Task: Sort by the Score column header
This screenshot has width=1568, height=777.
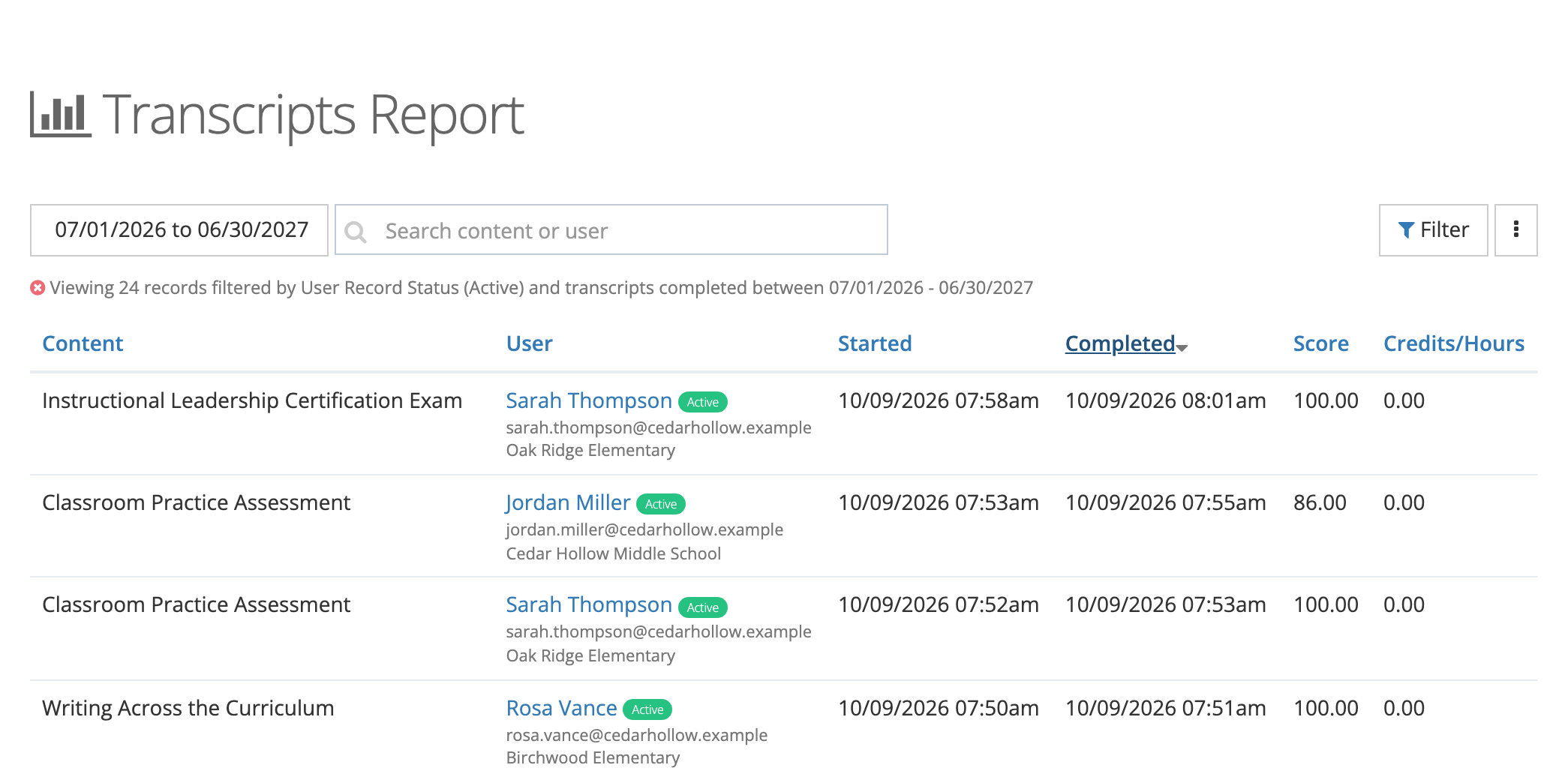Action: [x=1320, y=343]
